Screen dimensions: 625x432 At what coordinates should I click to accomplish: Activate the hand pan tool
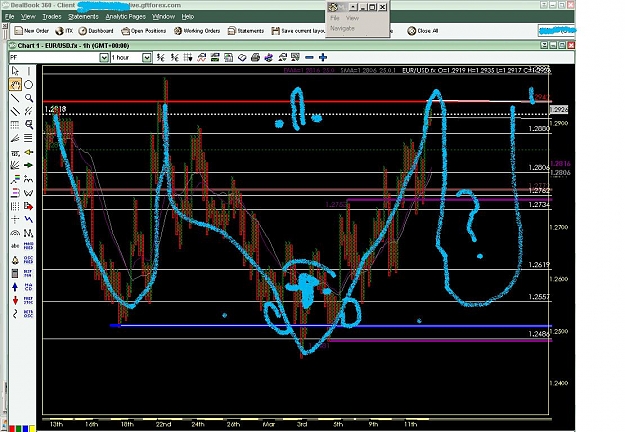coord(15,84)
